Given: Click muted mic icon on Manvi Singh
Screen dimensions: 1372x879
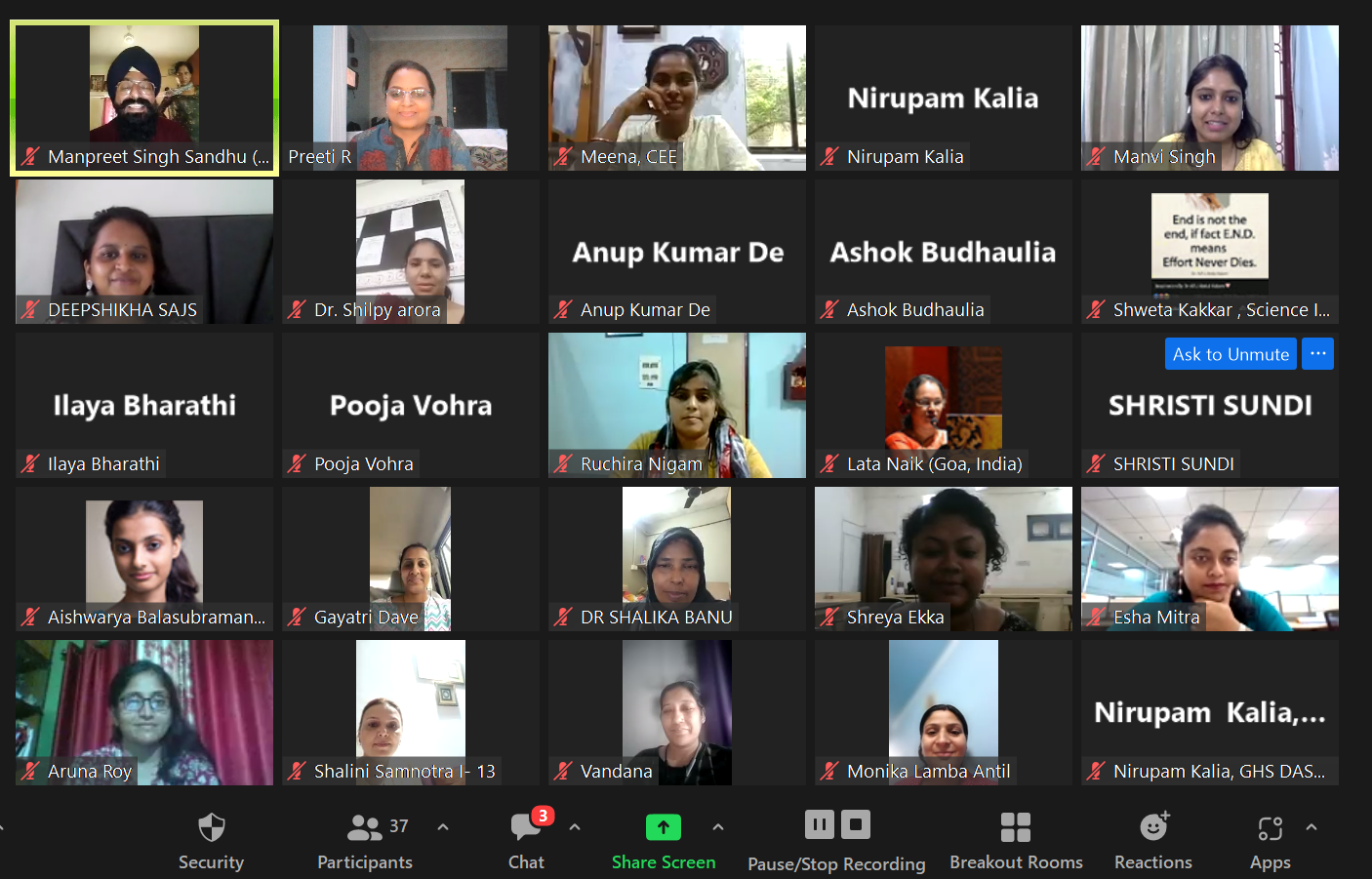Looking at the screenshot, I should (x=1096, y=156).
